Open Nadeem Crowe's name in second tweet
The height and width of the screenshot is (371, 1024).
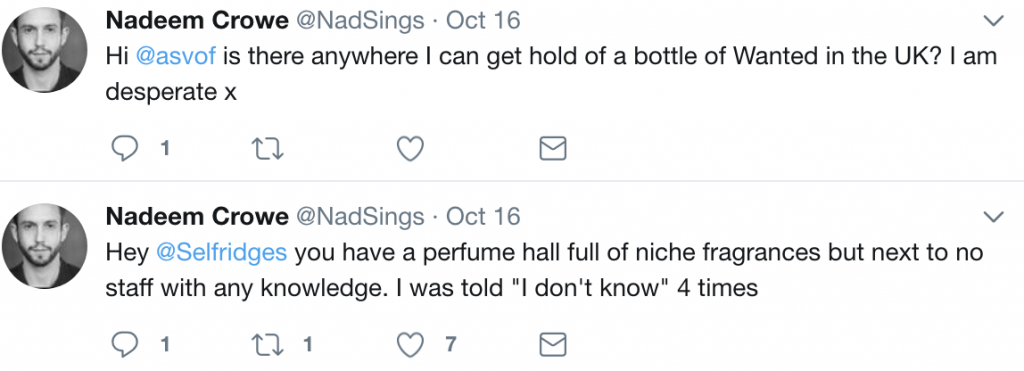coord(197,216)
